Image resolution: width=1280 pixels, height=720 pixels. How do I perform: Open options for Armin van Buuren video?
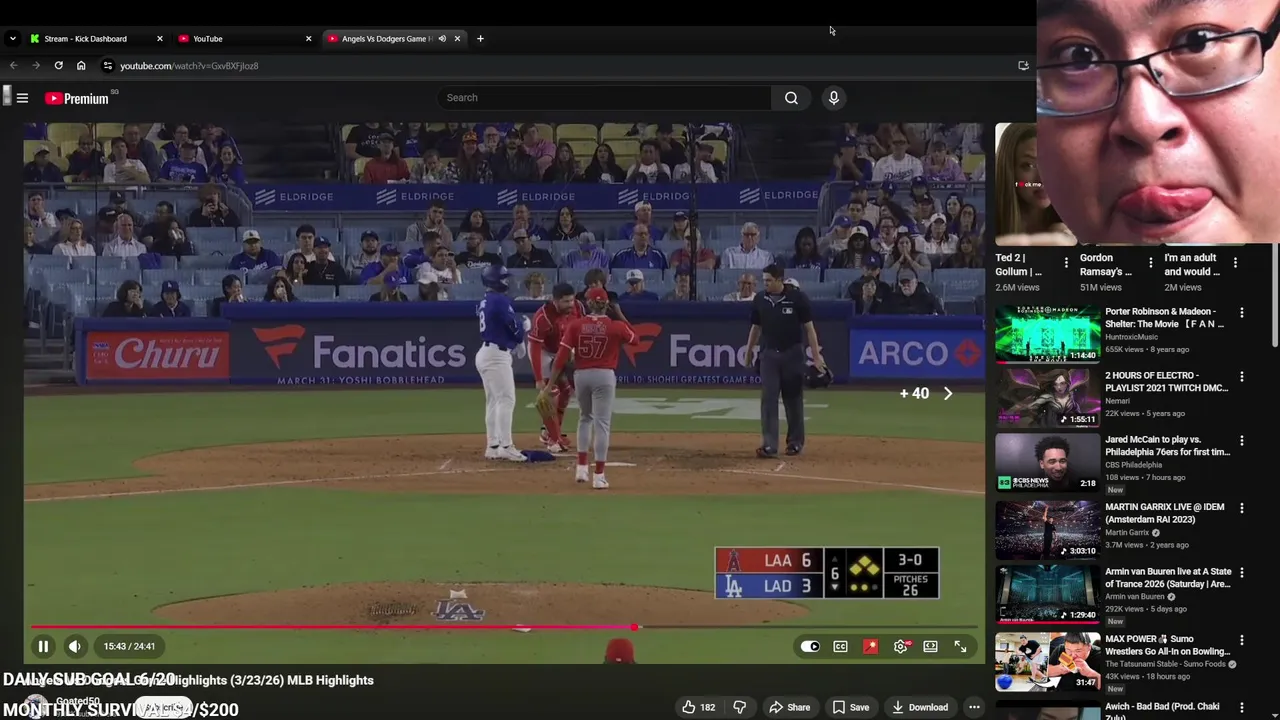[1242, 573]
